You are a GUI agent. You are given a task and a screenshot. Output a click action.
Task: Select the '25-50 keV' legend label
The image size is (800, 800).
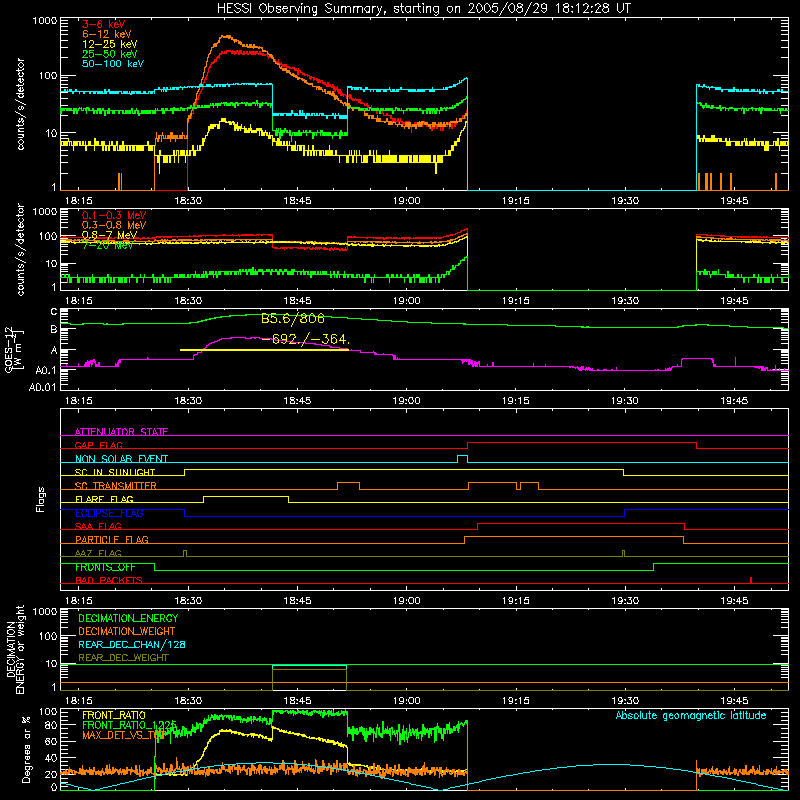[109, 54]
